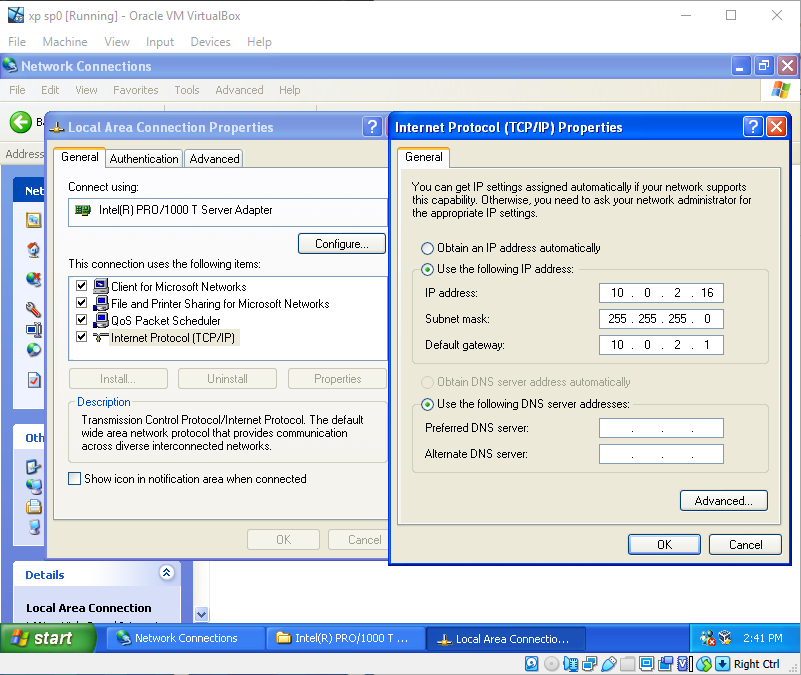The image size is (801, 675).
Task: Click the green Back arrow in Network Connections
Action: [21, 122]
